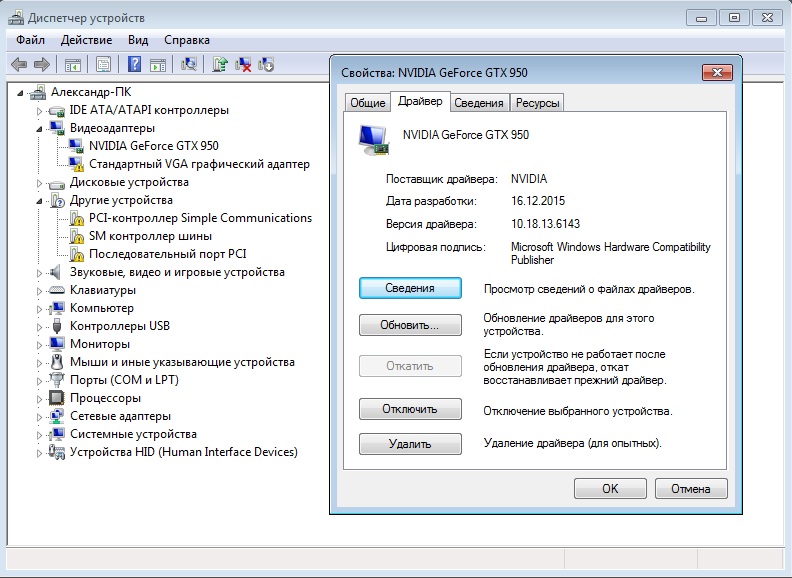Viewport: 792px width, 578px height.
Task: Click the warning icon beside Стандартный VGA adapter
Action: click(76, 164)
